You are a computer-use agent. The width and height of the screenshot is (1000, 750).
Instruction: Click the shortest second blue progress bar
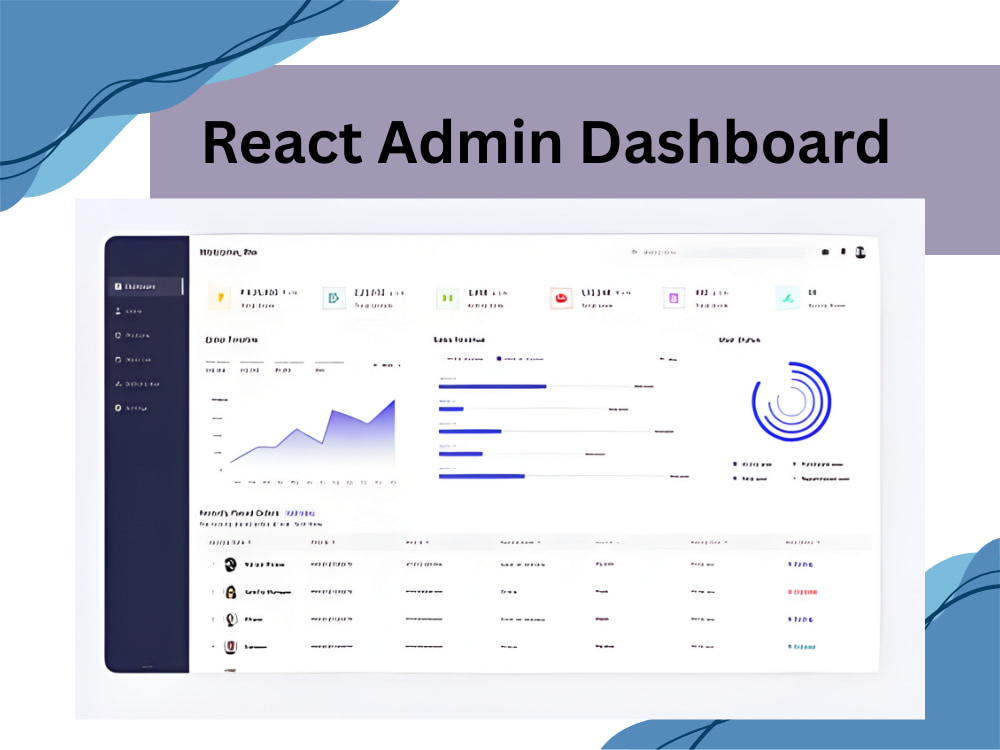pos(451,409)
